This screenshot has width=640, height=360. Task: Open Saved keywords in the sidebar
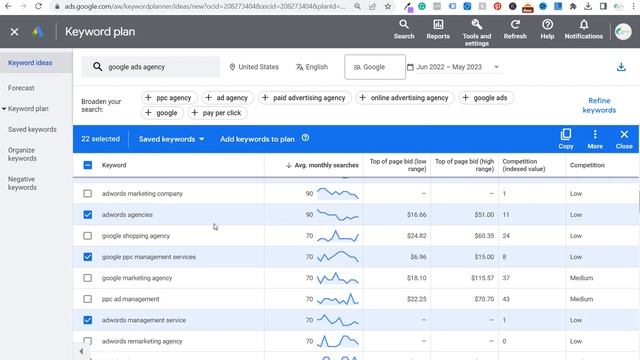pyautogui.click(x=32, y=129)
